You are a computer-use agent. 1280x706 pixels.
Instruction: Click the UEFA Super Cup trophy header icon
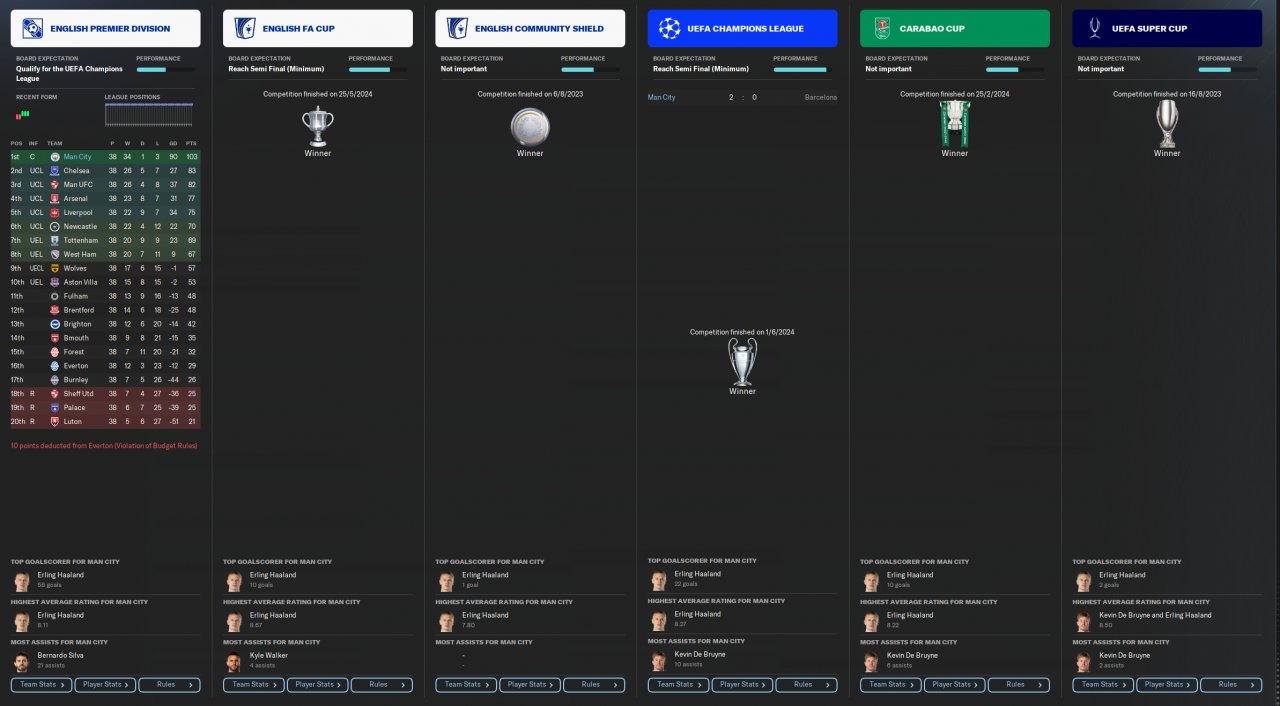coord(1095,28)
